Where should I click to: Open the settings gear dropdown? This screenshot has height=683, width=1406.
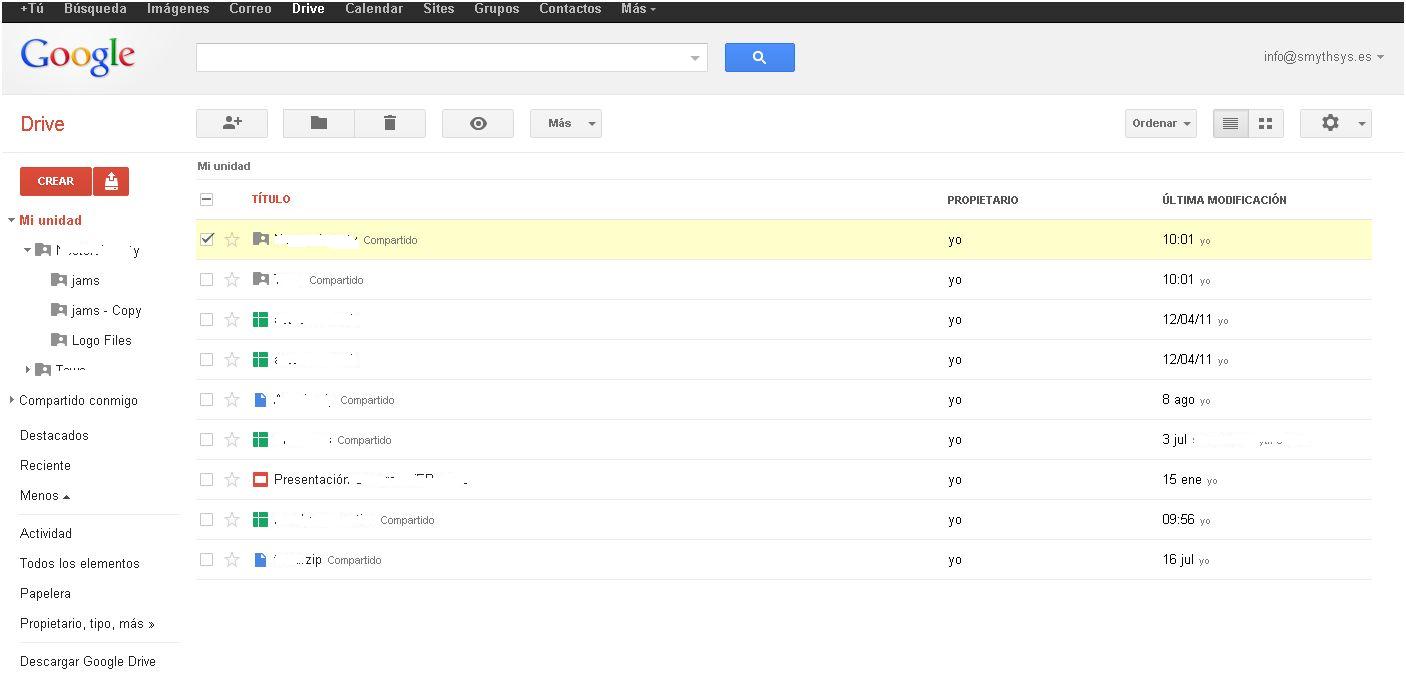point(1335,123)
